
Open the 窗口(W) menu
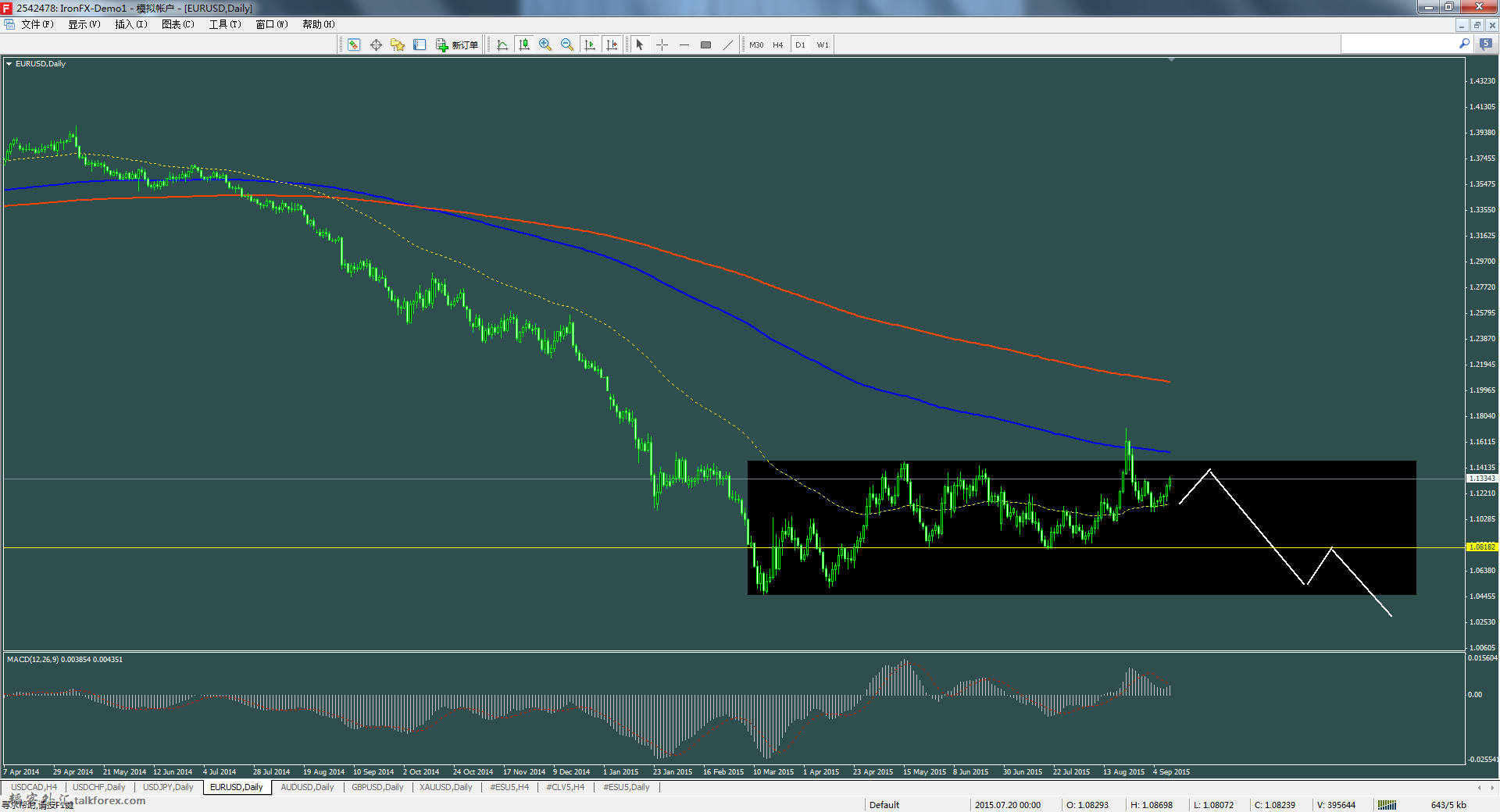coord(272,24)
